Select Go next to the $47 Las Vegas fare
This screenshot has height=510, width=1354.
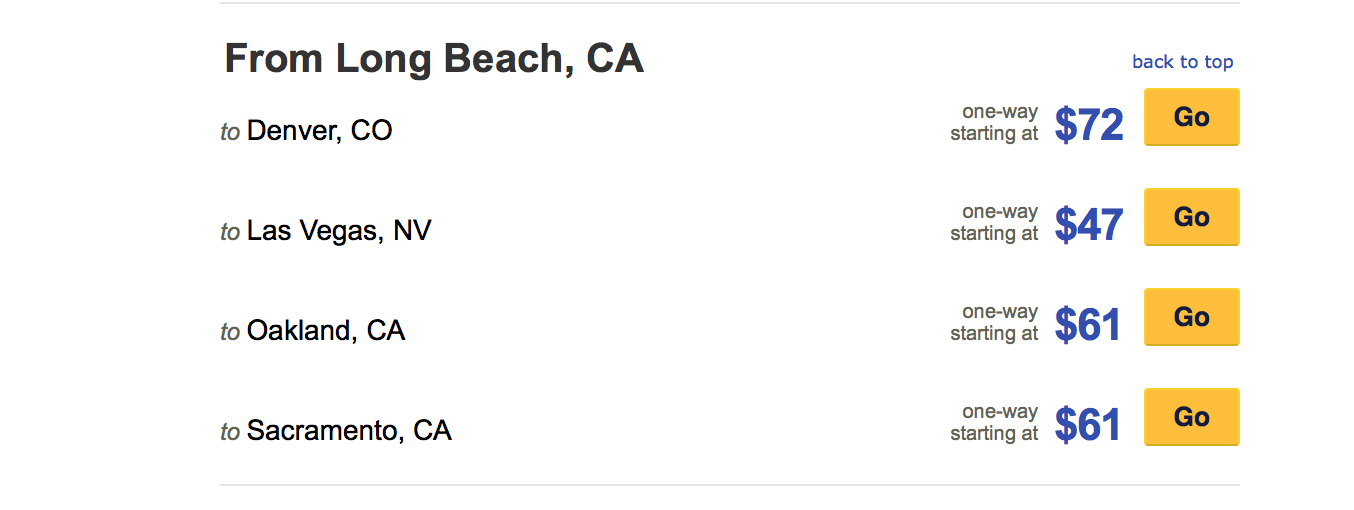[1191, 217]
